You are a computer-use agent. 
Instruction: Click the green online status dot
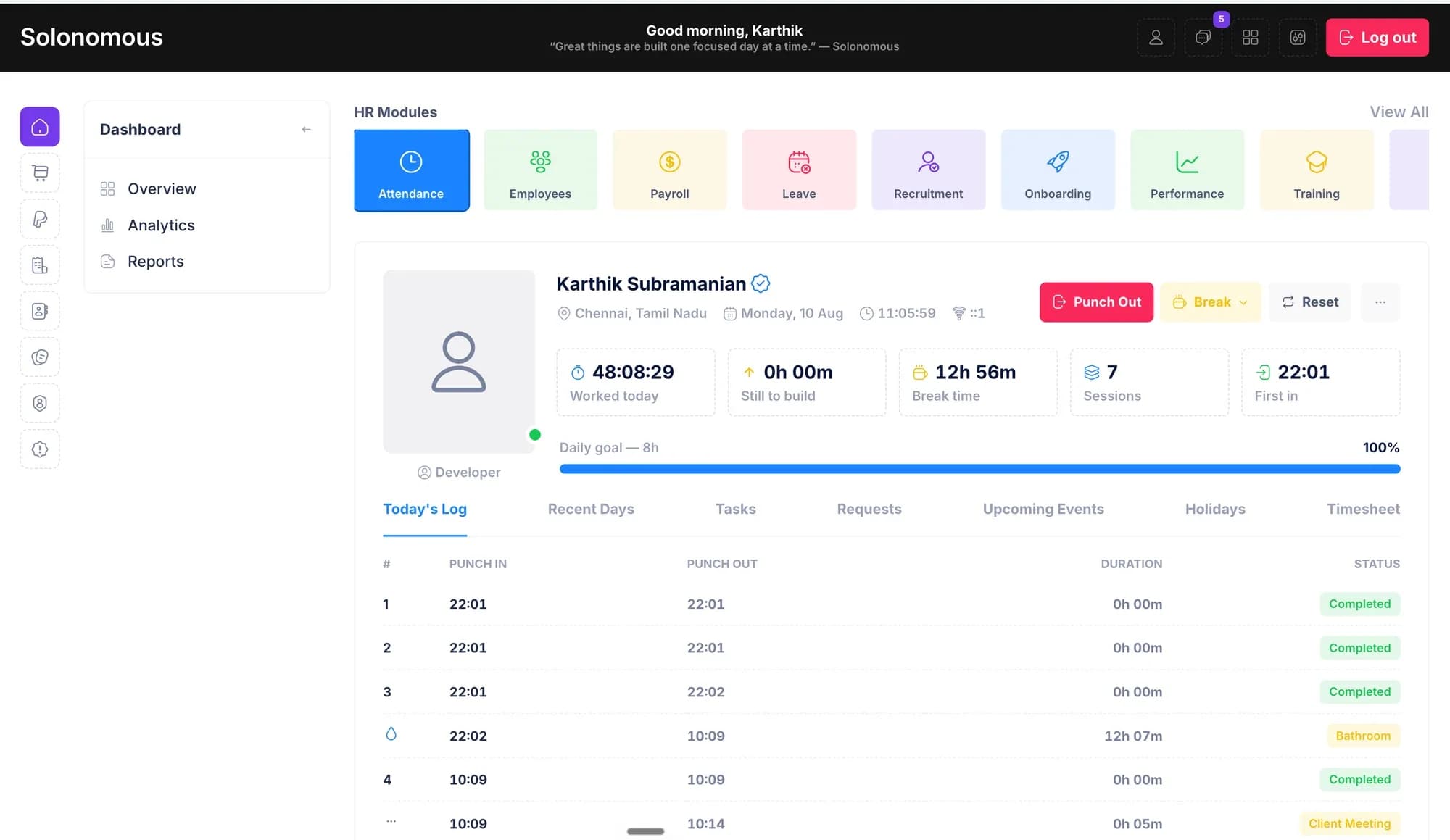535,435
